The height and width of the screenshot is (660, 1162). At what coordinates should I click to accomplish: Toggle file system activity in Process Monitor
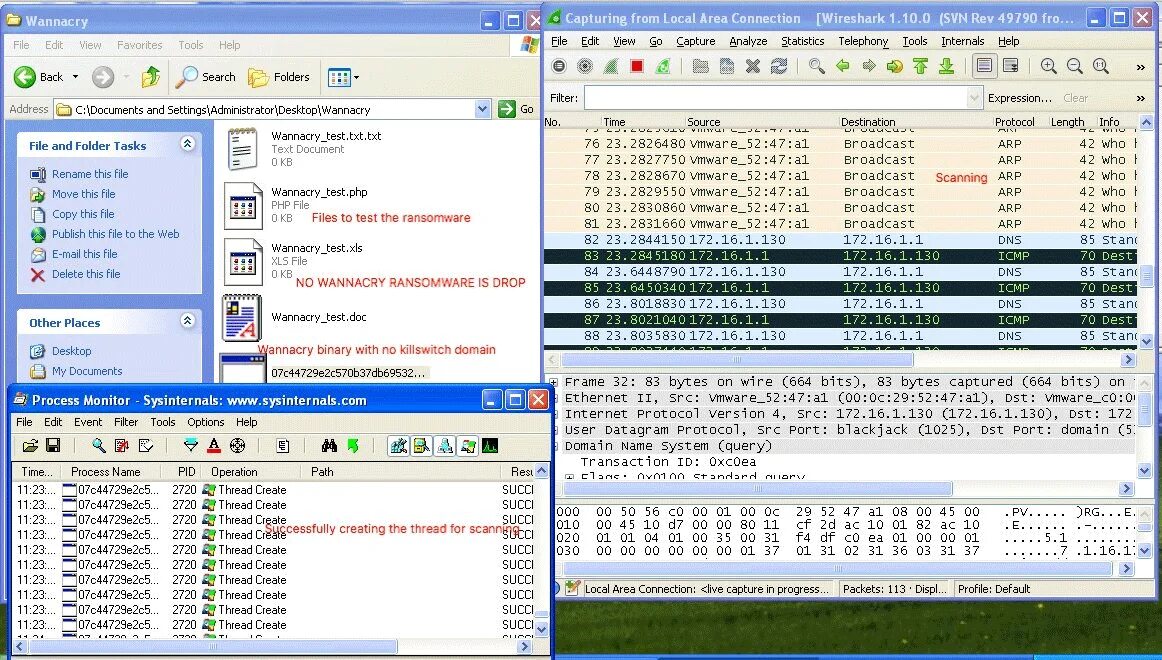pos(422,445)
